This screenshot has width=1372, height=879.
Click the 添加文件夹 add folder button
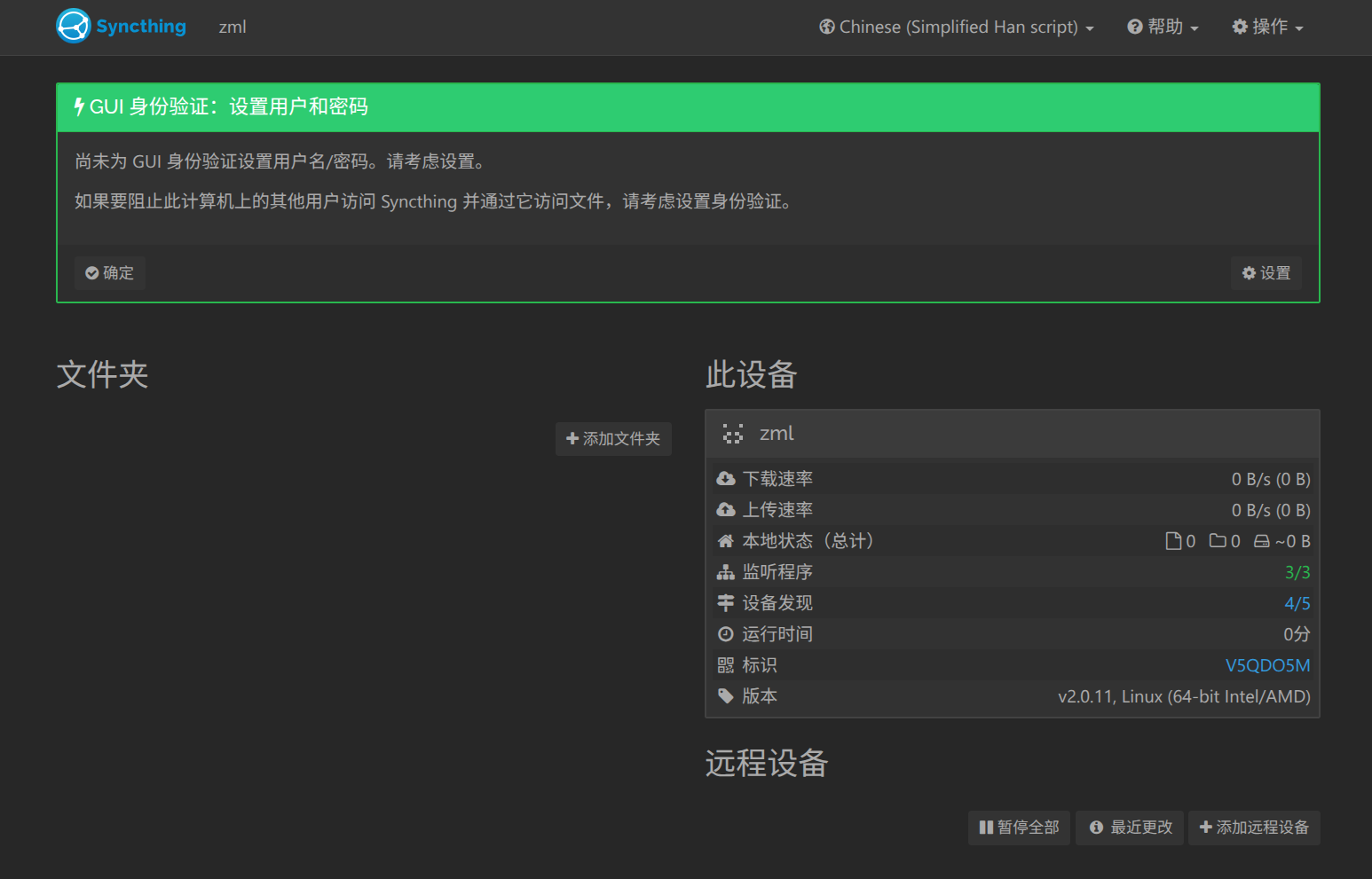click(x=613, y=439)
